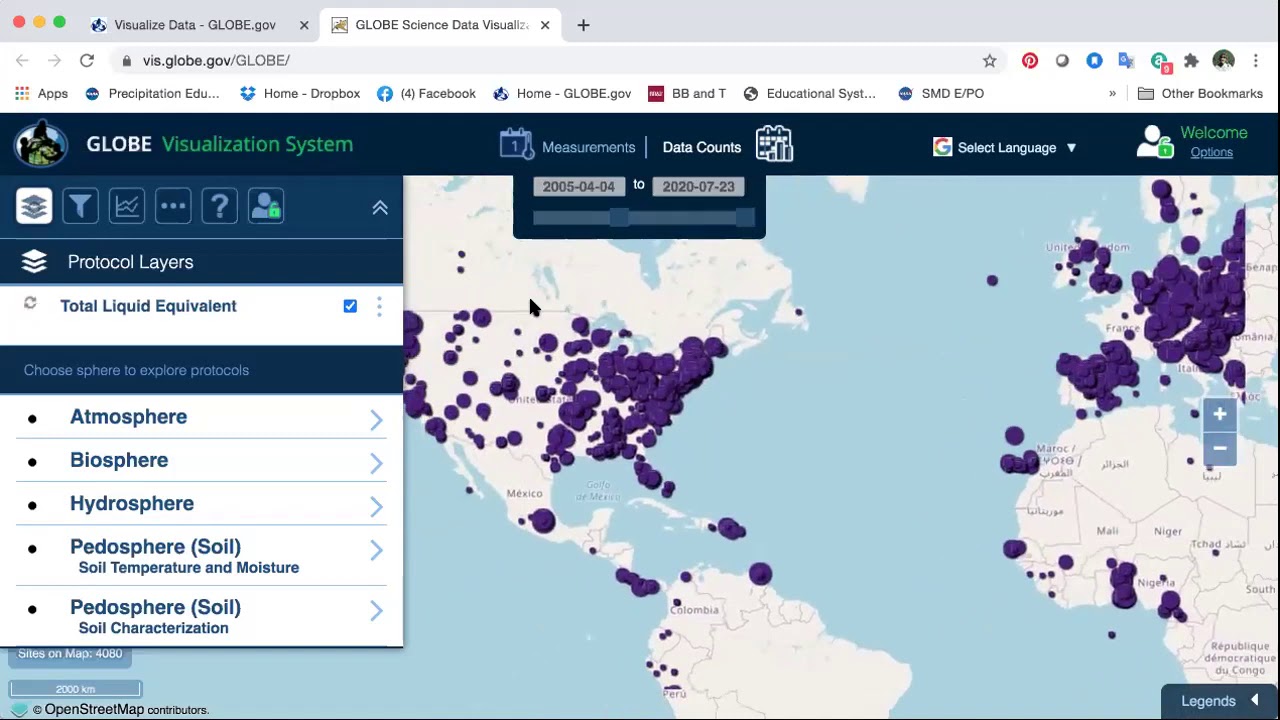Open a new browser tab
Screen dimensions: 1280x720
click(583, 25)
